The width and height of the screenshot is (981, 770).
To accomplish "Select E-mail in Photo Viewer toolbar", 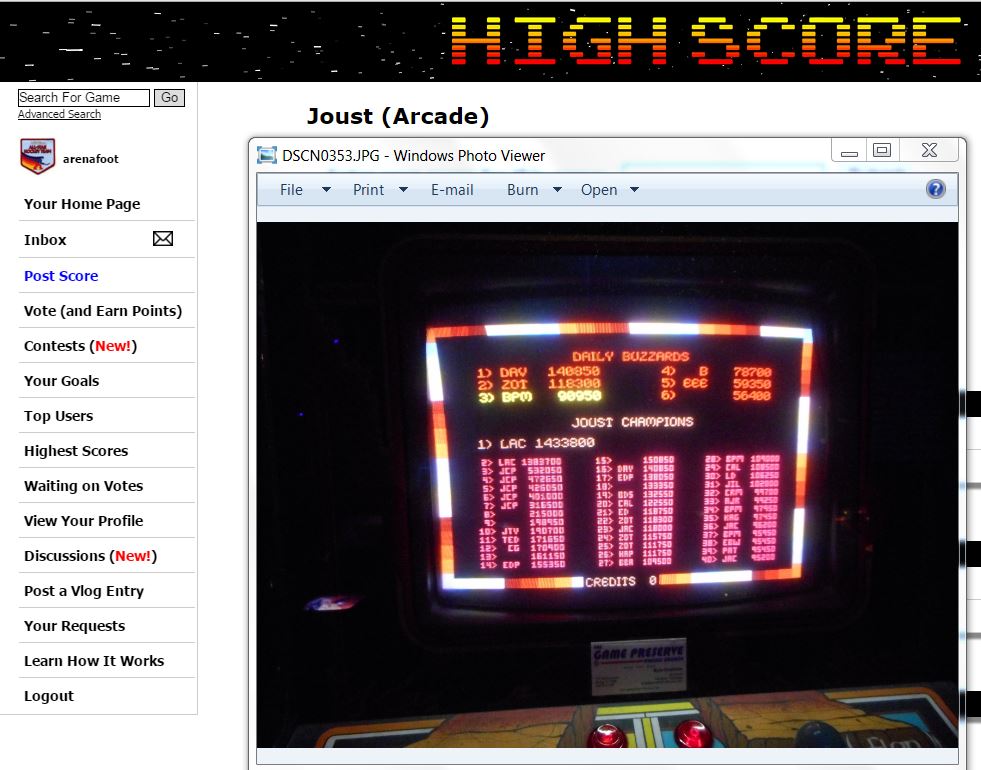I will [452, 190].
